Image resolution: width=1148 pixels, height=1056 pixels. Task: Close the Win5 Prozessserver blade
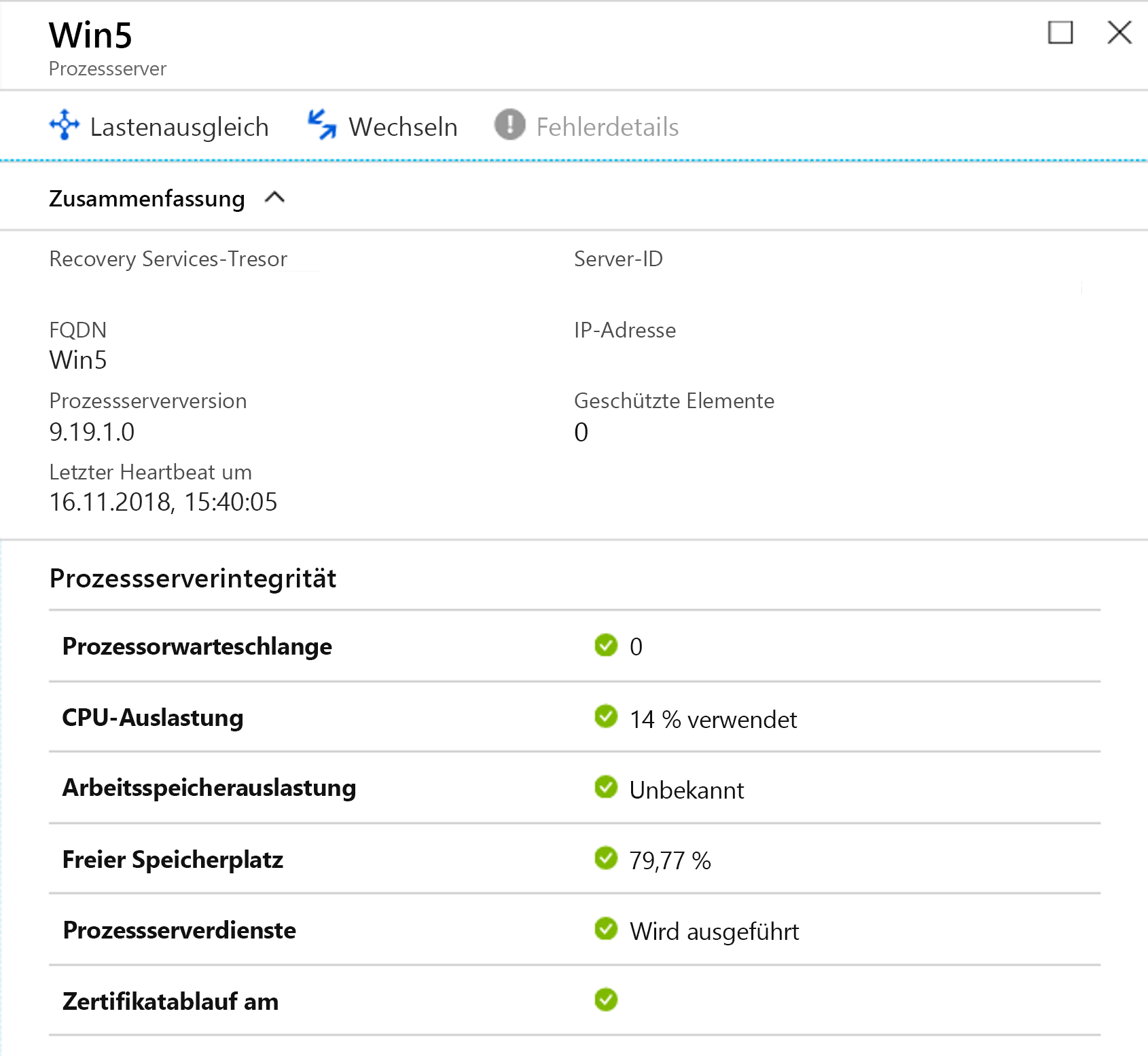[1119, 32]
